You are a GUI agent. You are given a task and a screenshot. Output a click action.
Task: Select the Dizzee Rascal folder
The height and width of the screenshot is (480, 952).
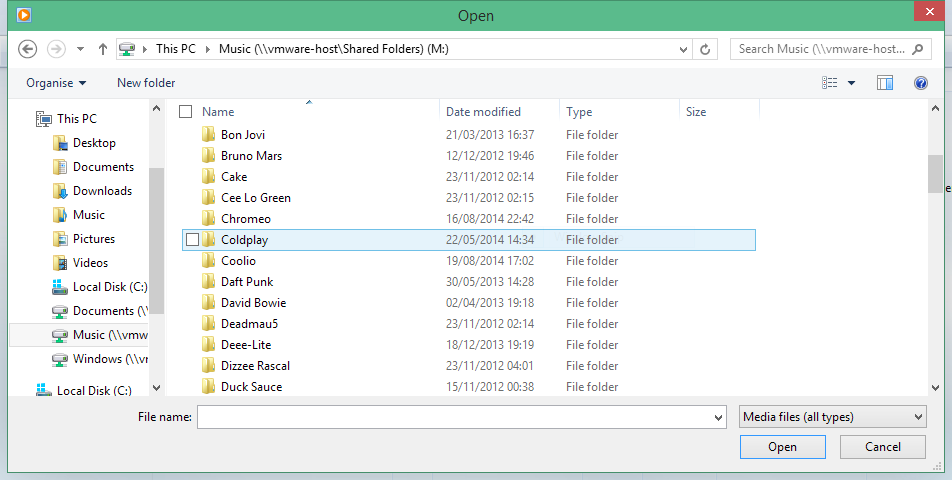coord(256,366)
